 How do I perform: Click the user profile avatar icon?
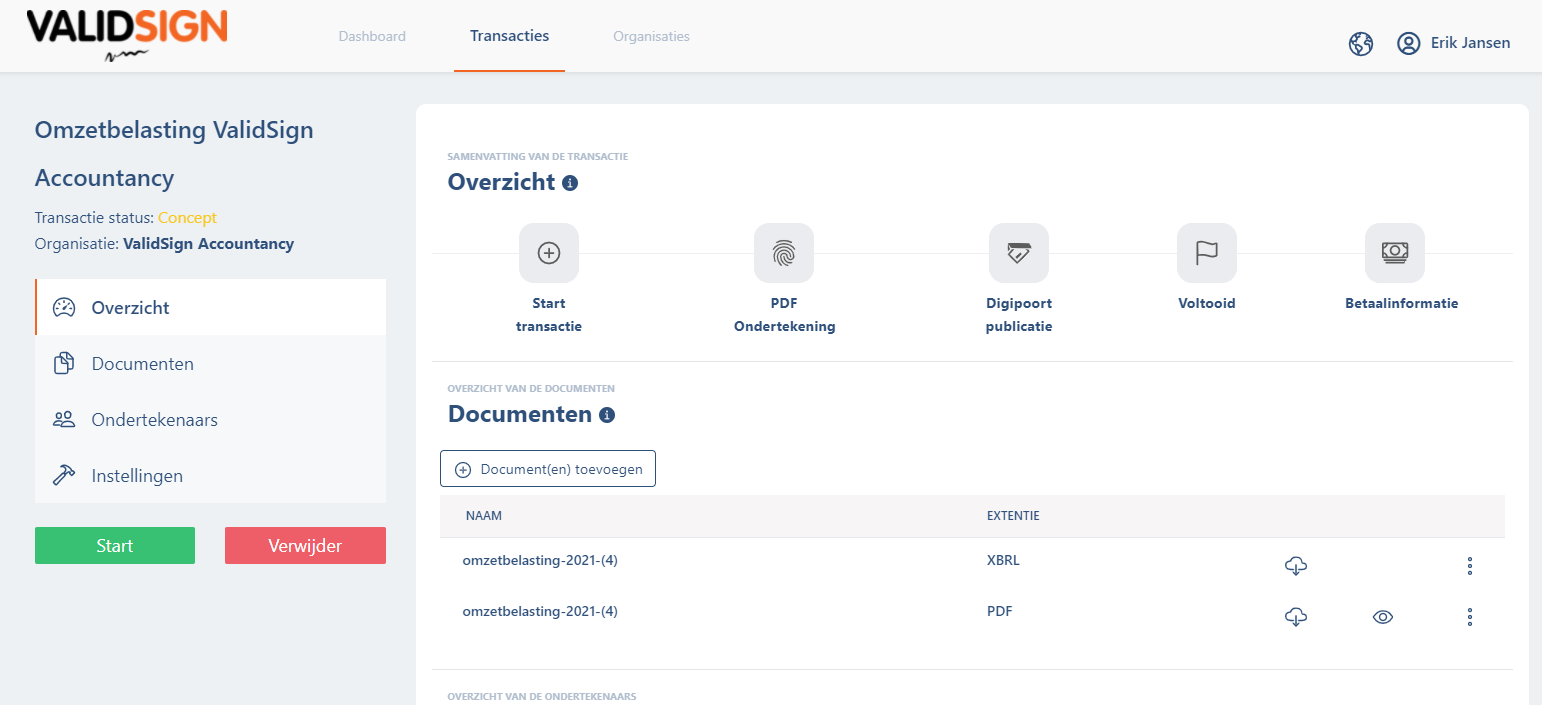1409,43
